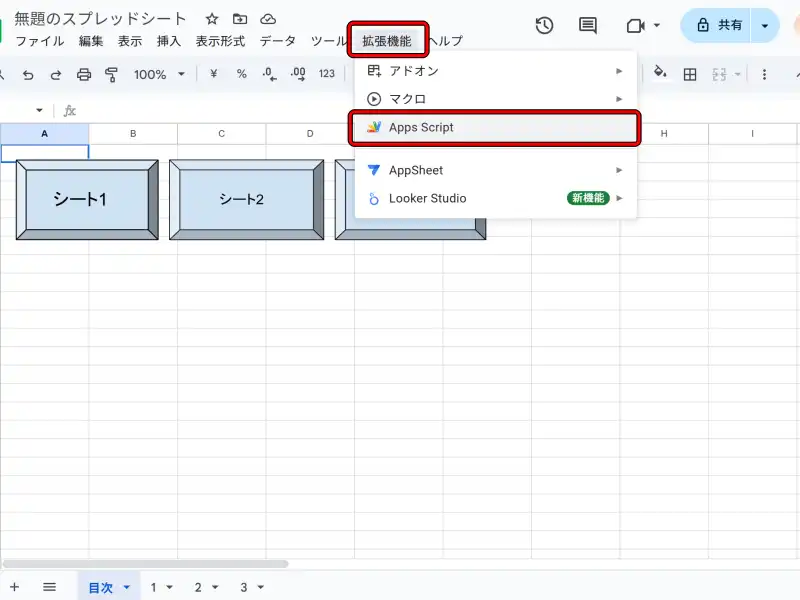Choose Apps Script from the menu
The image size is (800, 600).
494,128
